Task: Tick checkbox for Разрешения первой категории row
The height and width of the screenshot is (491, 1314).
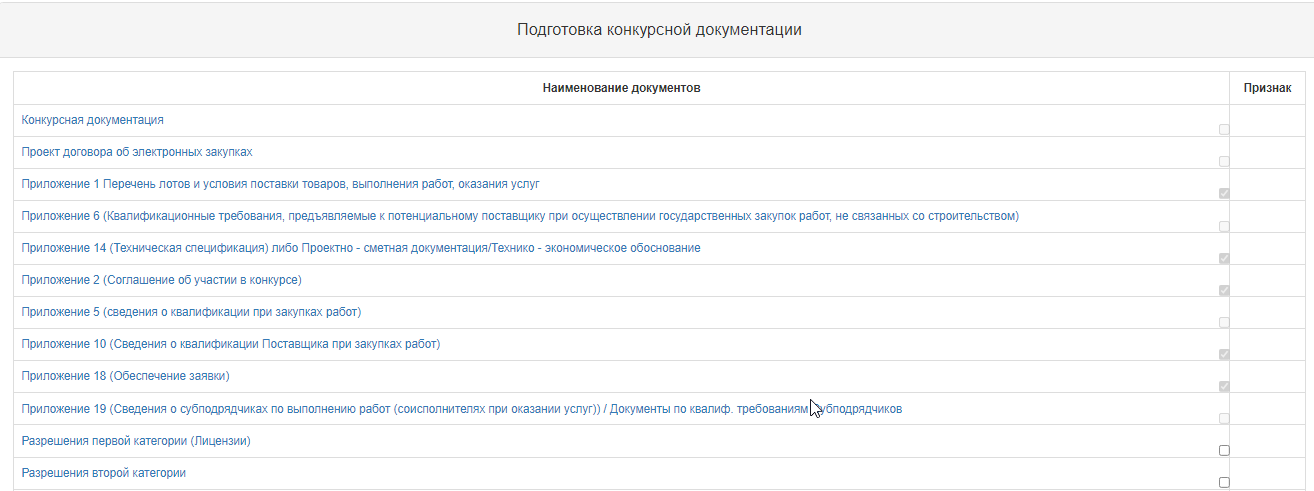Action: [x=1224, y=450]
